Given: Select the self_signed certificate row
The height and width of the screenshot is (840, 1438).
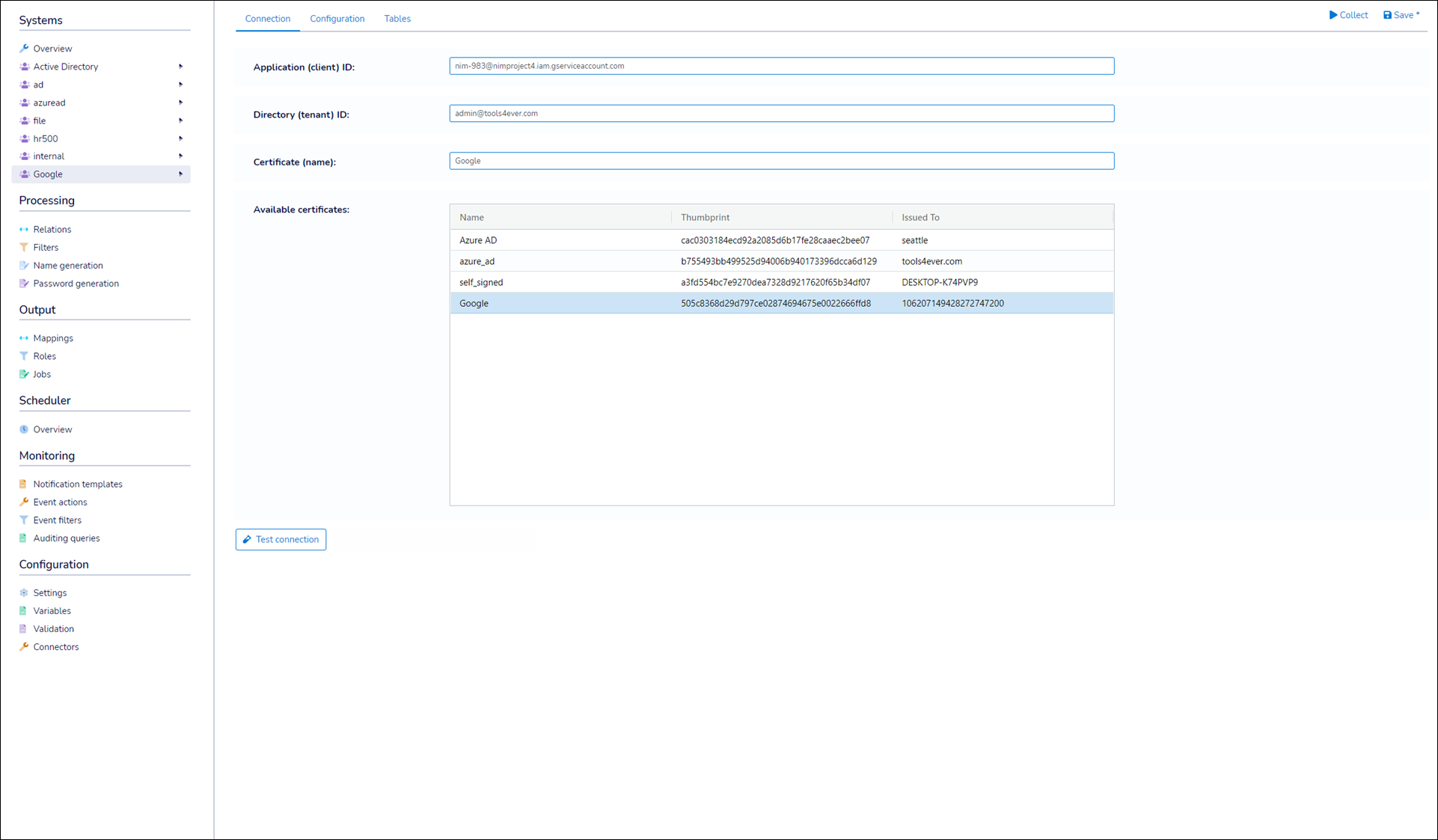Looking at the screenshot, I should (781, 282).
